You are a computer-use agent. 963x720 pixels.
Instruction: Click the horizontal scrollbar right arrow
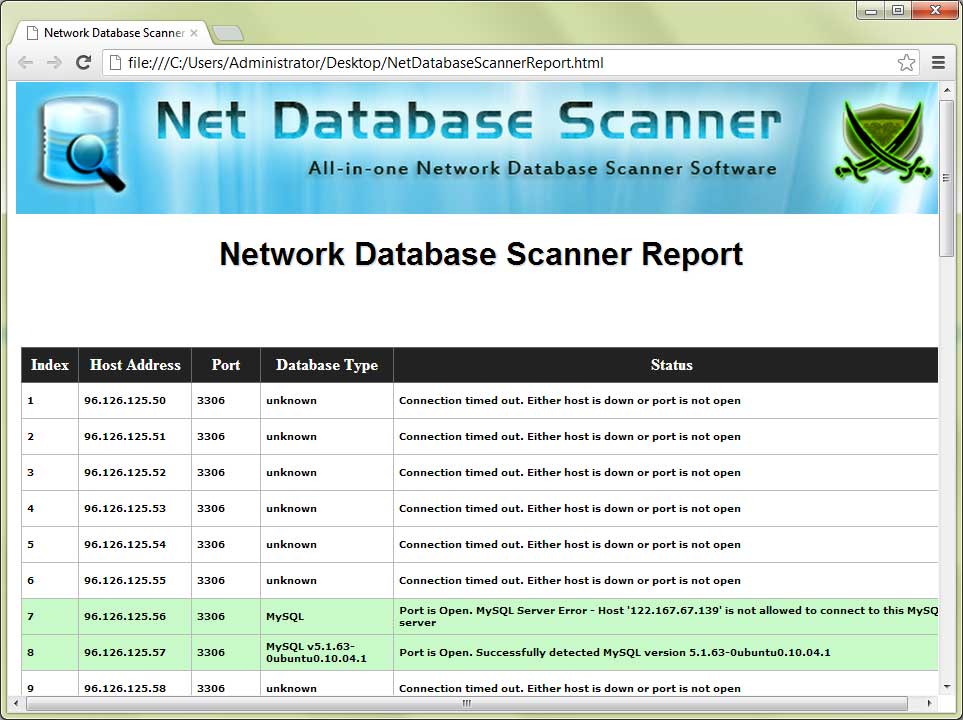929,703
